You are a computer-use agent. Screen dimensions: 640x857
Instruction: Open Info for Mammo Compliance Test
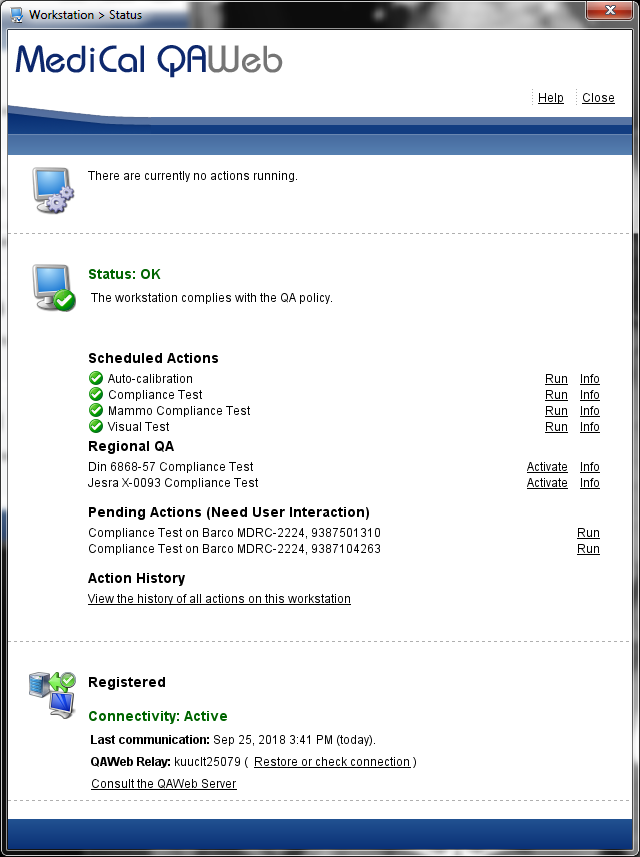590,410
